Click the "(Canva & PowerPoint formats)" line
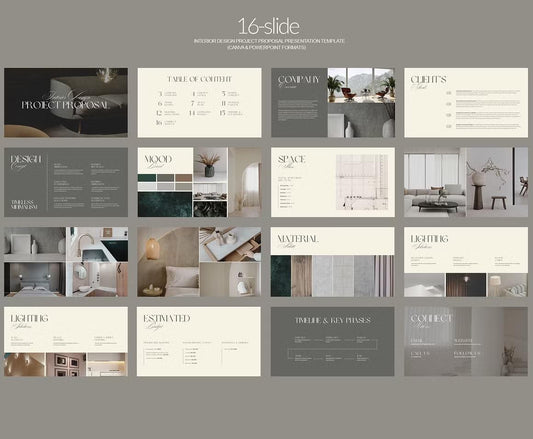The height and width of the screenshot is (439, 533). pos(266,47)
